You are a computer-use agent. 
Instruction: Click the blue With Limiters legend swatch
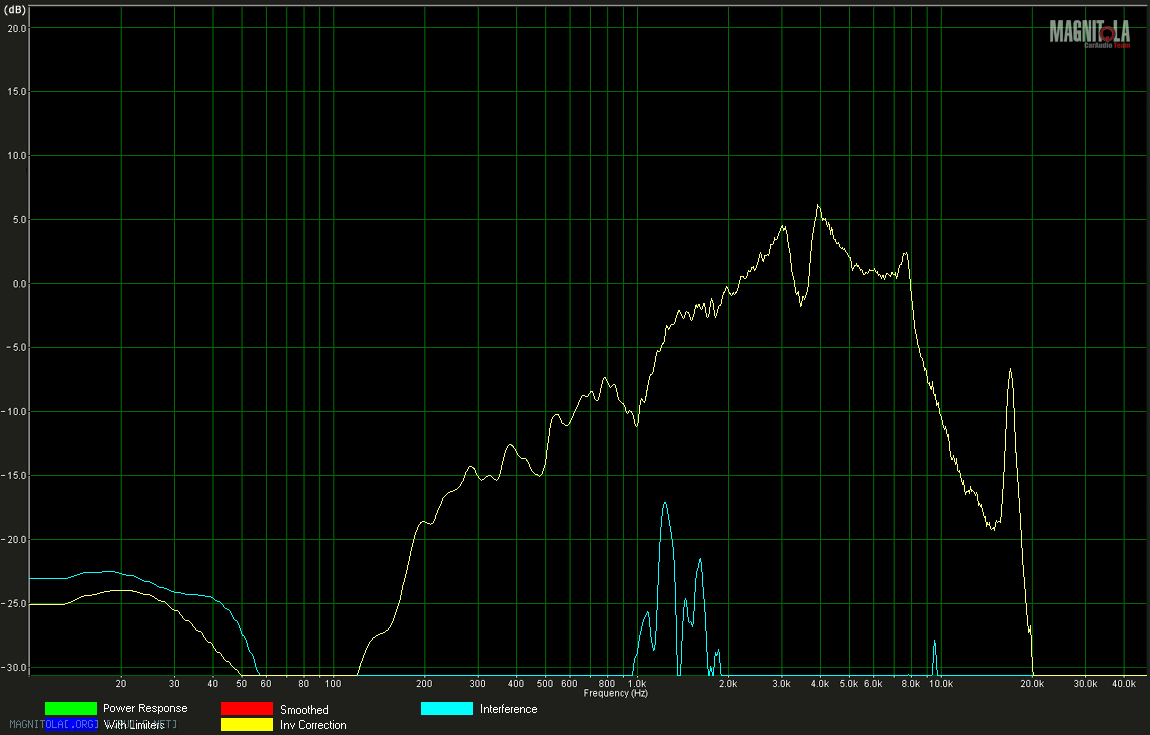coord(70,725)
